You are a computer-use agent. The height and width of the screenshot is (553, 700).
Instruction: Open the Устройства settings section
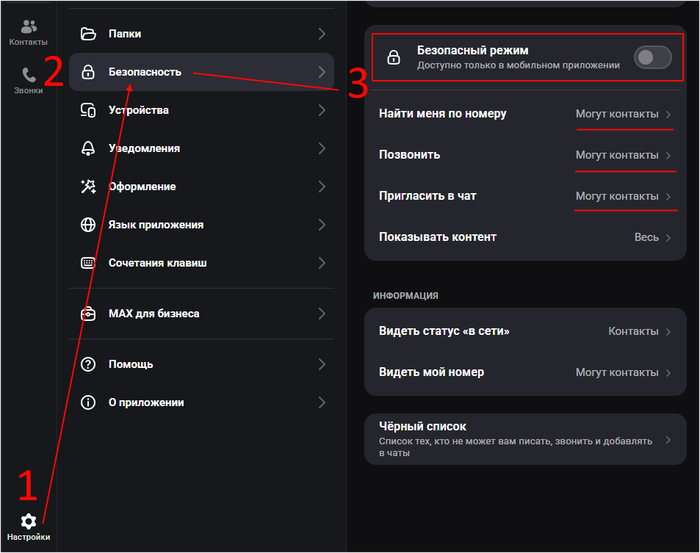click(201, 110)
